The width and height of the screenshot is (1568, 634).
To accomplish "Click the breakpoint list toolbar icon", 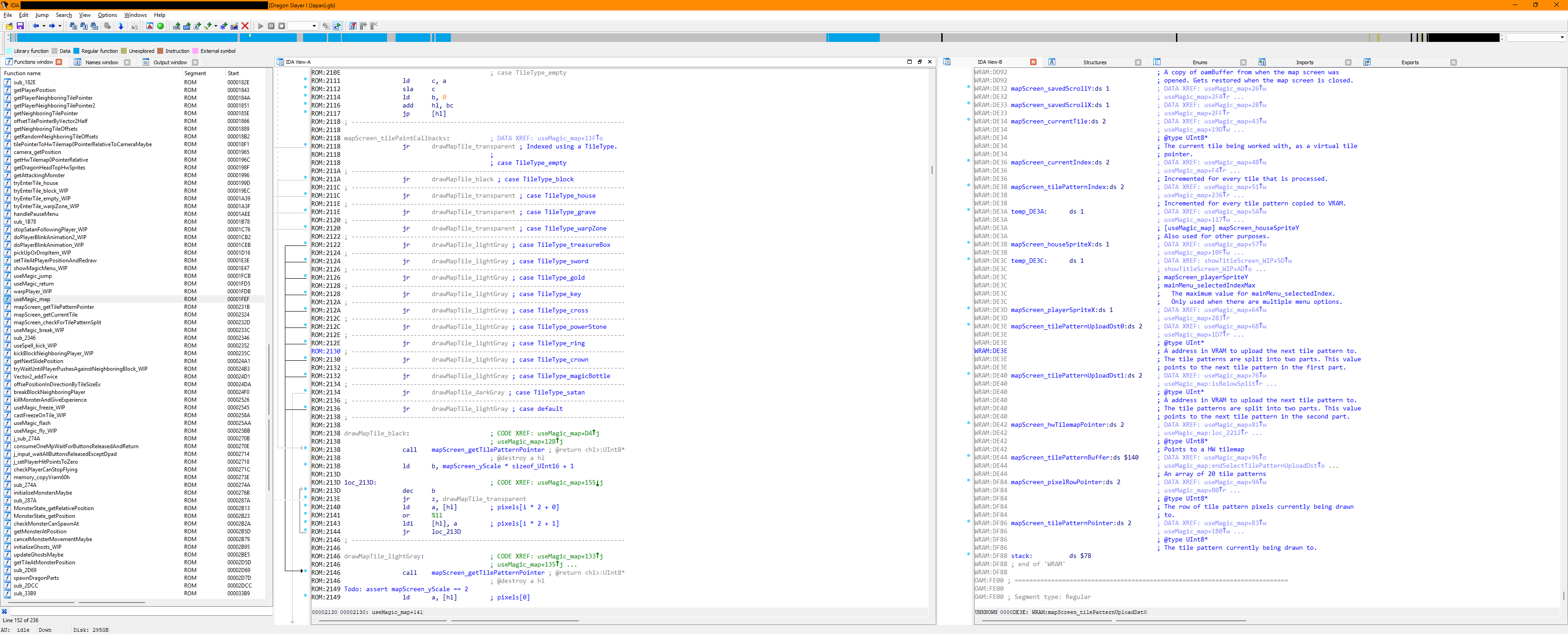I will click(x=353, y=26).
